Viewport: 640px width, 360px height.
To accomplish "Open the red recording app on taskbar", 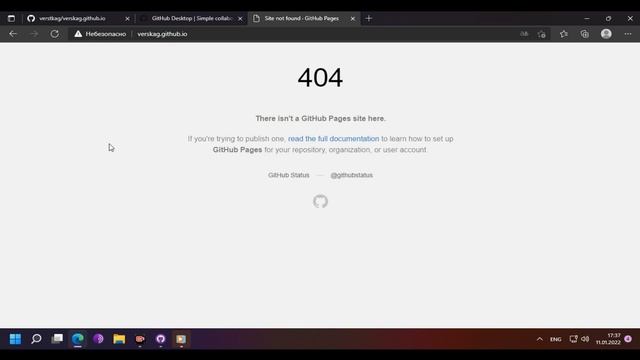I will 140,339.
